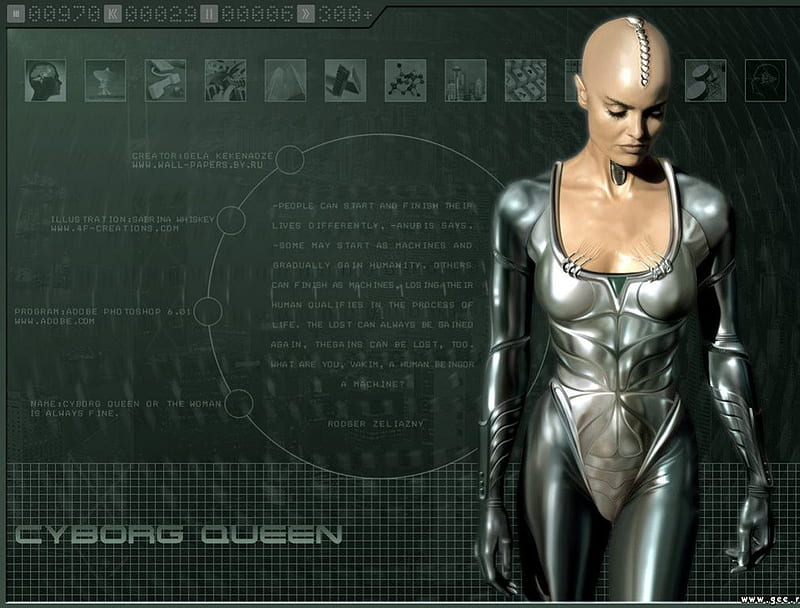Open the www.4f-creations.com link
Image resolution: width=800 pixels, height=608 pixels.
[x=115, y=229]
